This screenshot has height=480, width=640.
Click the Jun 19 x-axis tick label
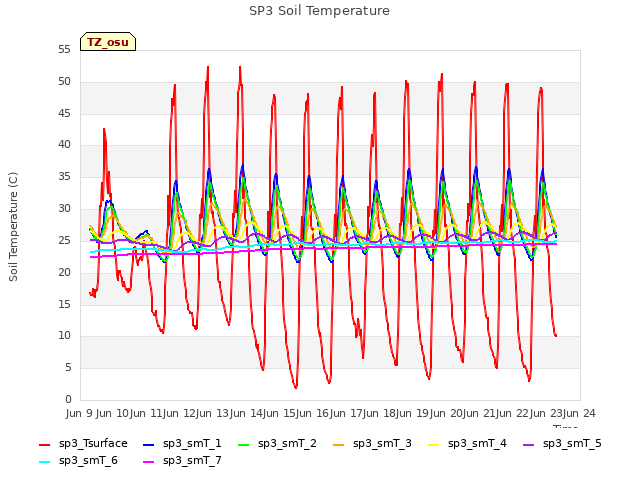(413, 413)
